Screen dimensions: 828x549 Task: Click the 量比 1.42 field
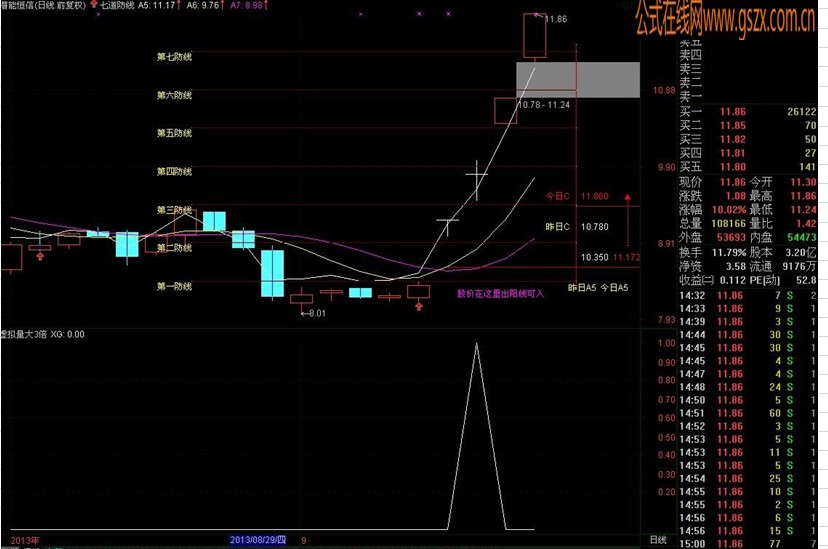[783, 224]
